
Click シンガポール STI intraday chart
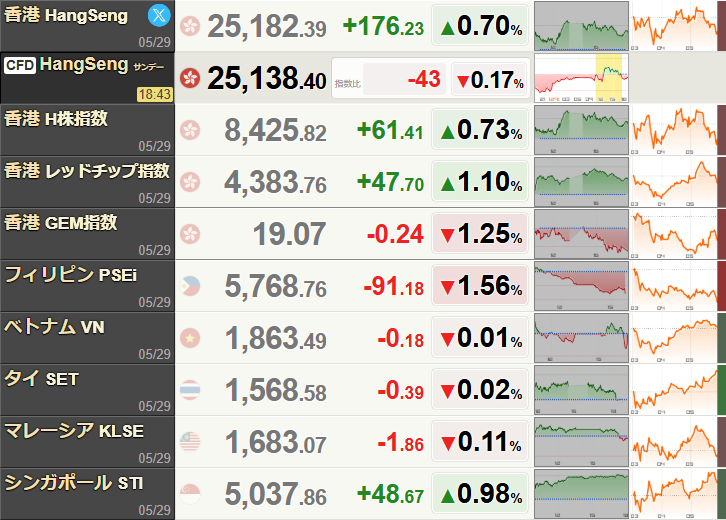coord(582,494)
